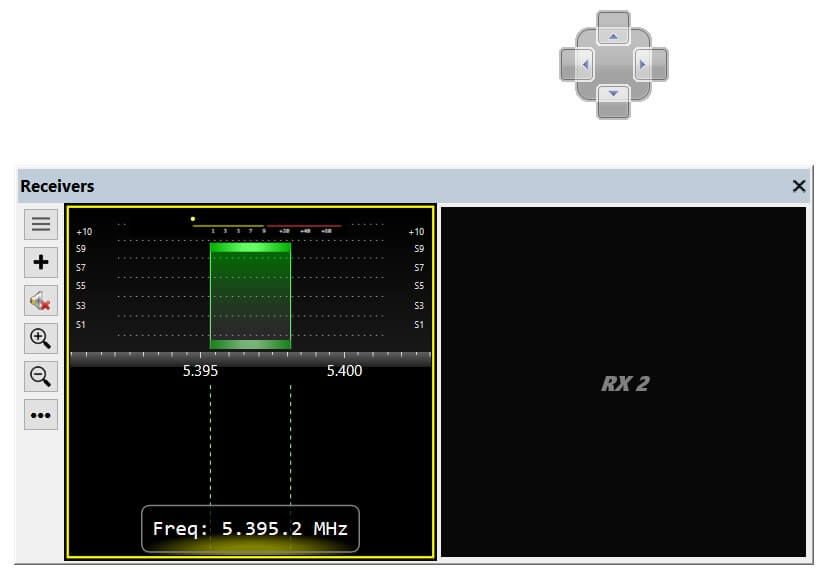
Task: Open more options via three dots icon
Action: (x=41, y=415)
